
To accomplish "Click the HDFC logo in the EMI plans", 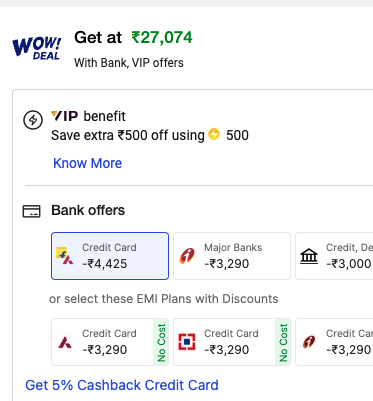I will (x=187, y=342).
